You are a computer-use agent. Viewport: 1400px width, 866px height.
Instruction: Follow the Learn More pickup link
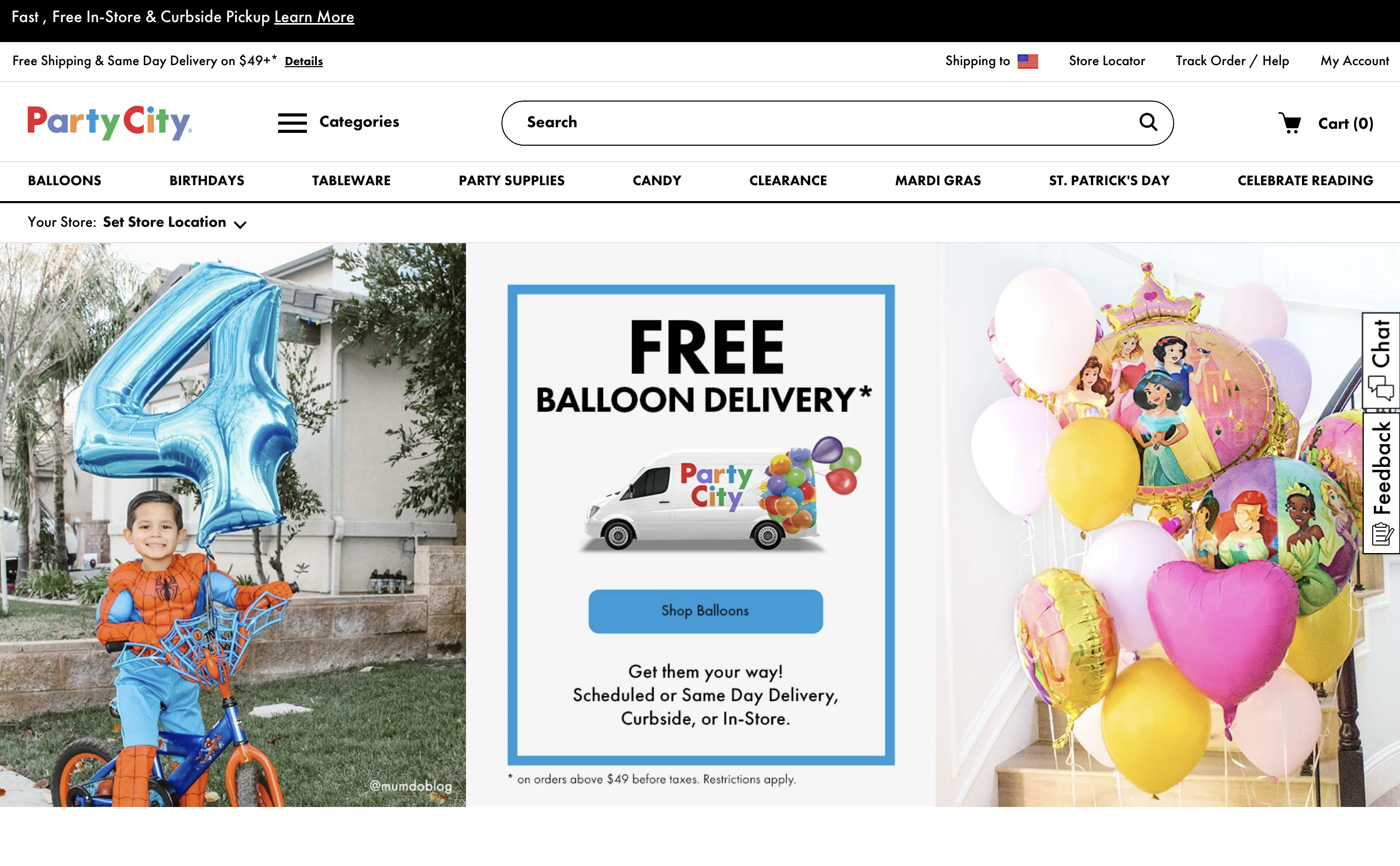[314, 17]
